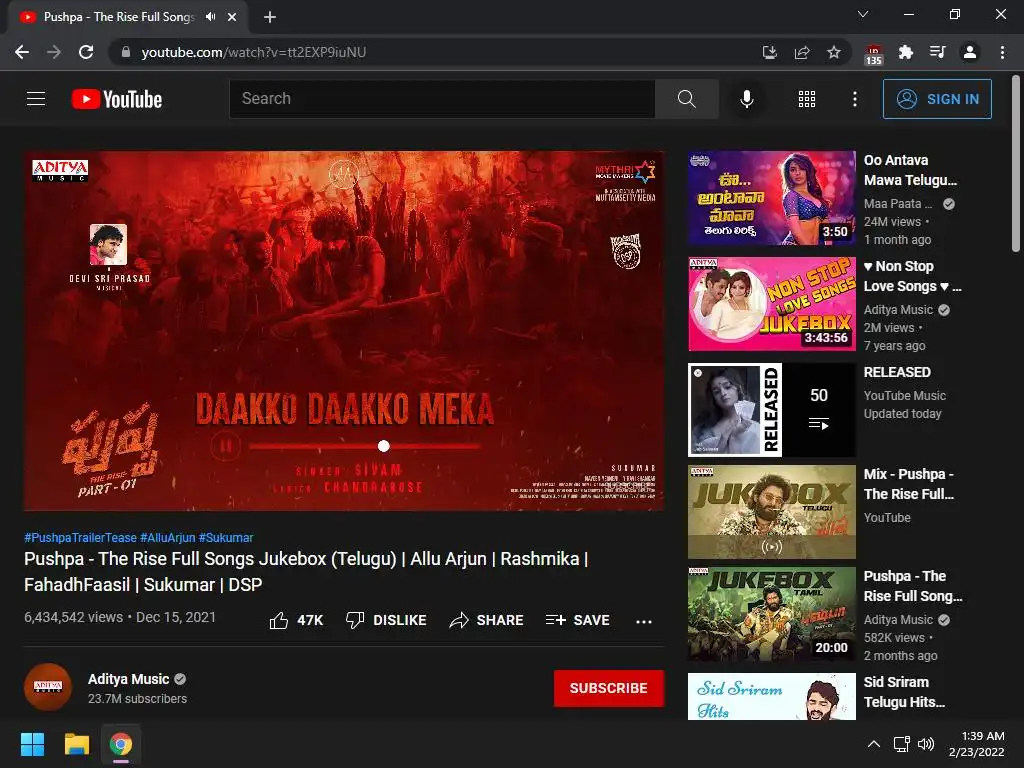This screenshot has width=1024, height=768.
Task: Click Chrome icon in taskbar
Action: [121, 744]
